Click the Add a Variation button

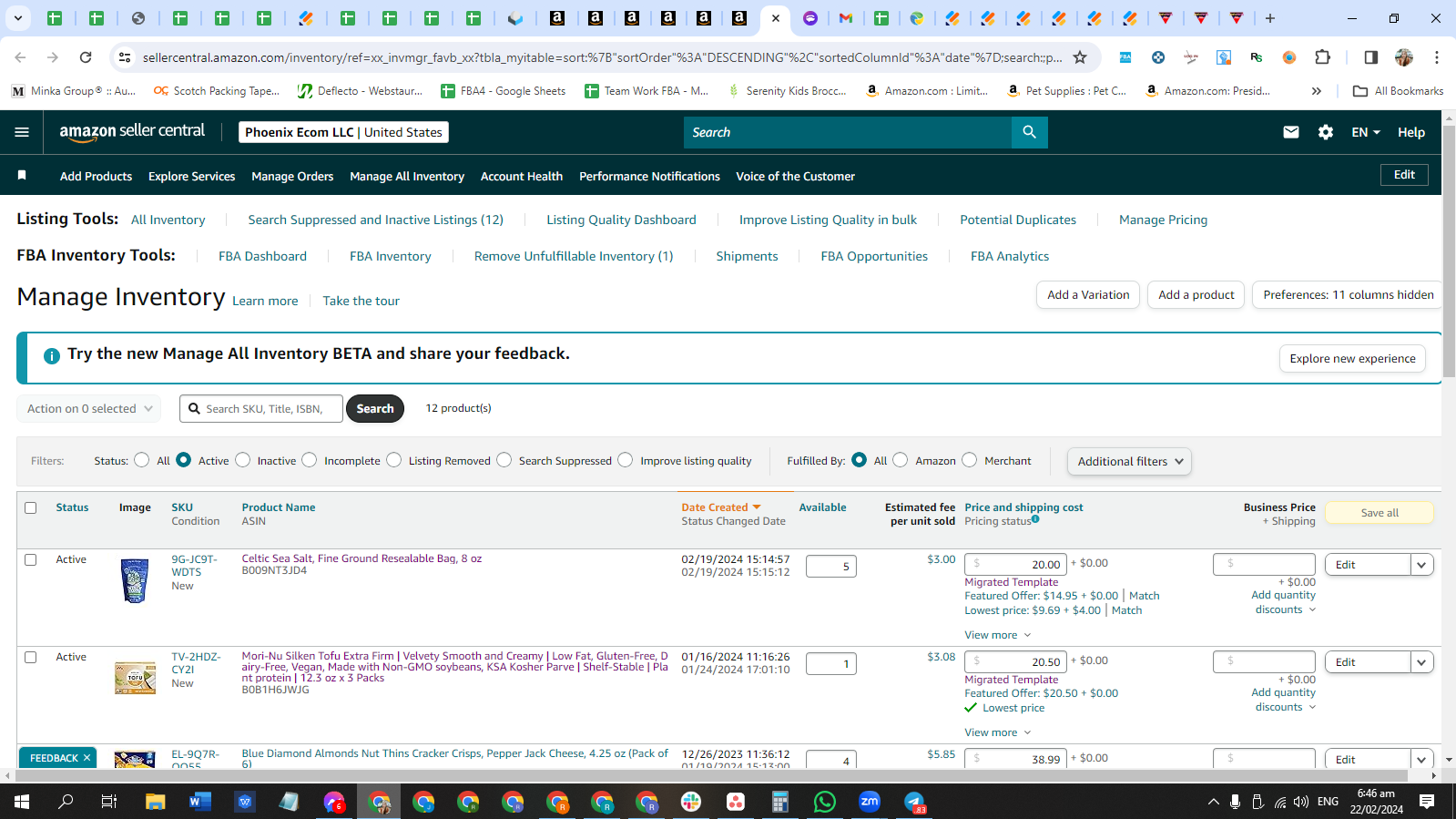pos(1088,294)
